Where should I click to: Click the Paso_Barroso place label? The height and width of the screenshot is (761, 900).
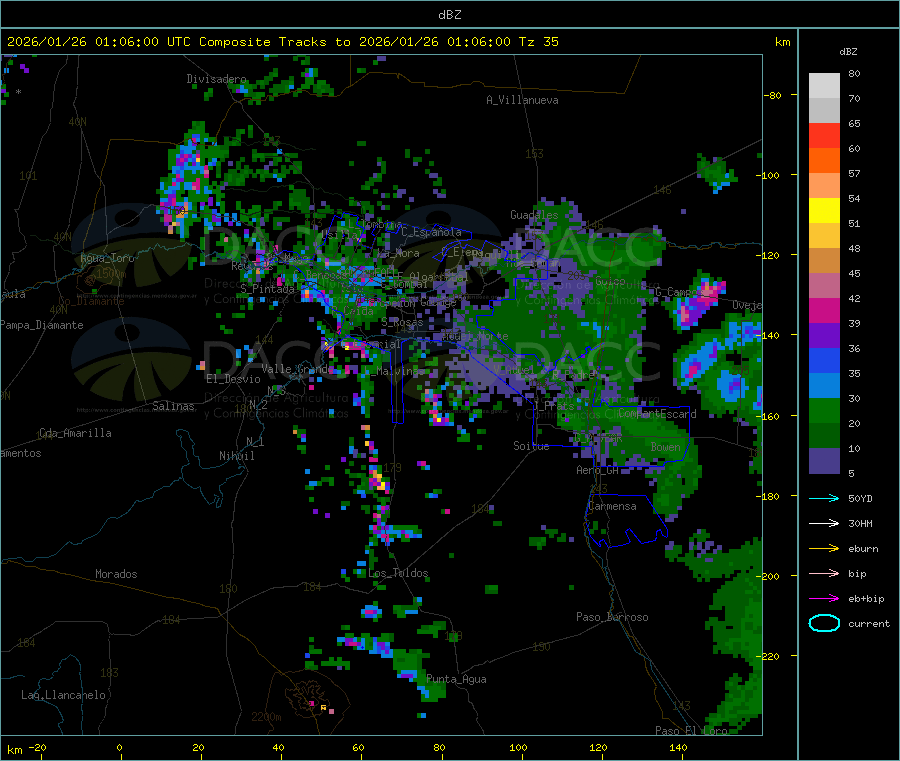[612, 617]
